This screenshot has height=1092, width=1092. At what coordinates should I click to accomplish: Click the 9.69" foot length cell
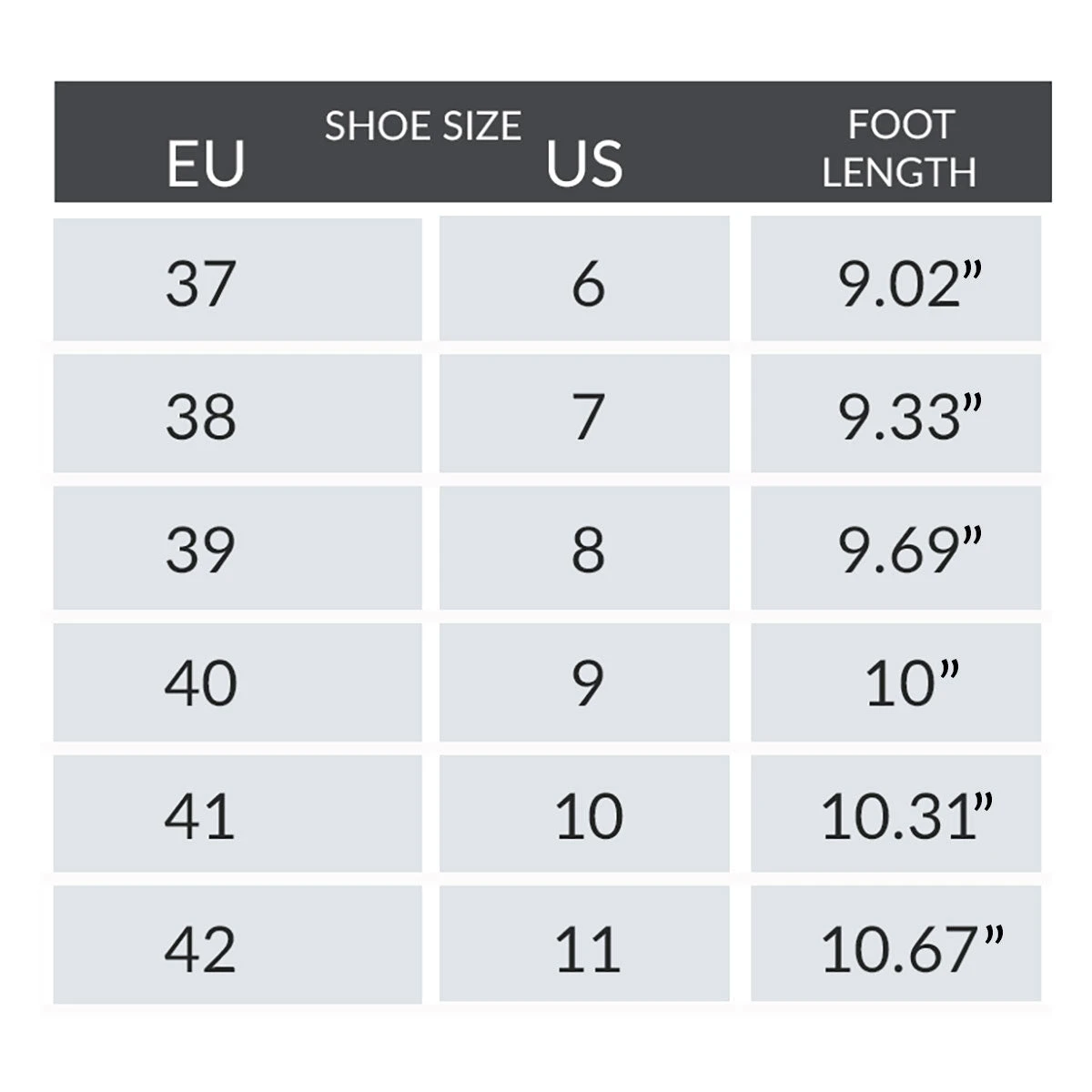click(896, 549)
